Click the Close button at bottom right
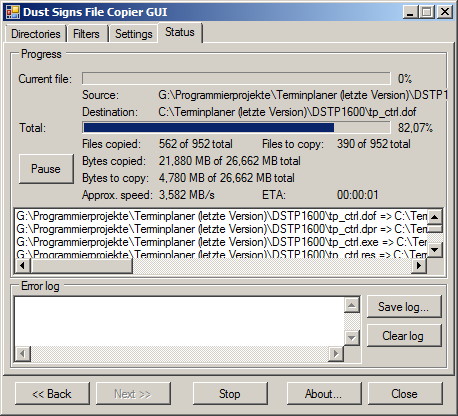 (405, 394)
